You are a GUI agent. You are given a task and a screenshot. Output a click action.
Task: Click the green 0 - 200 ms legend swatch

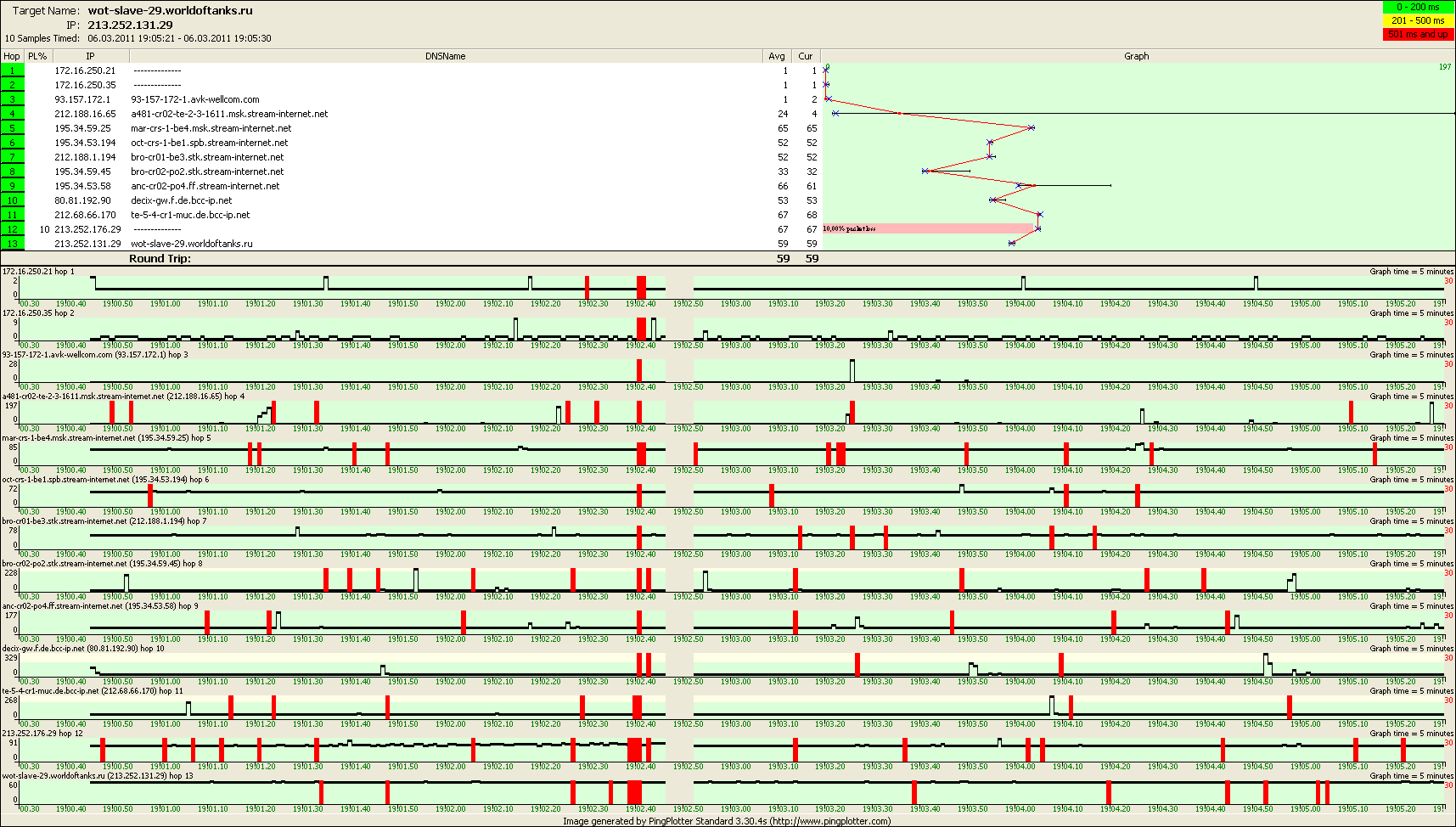[1418, 7]
